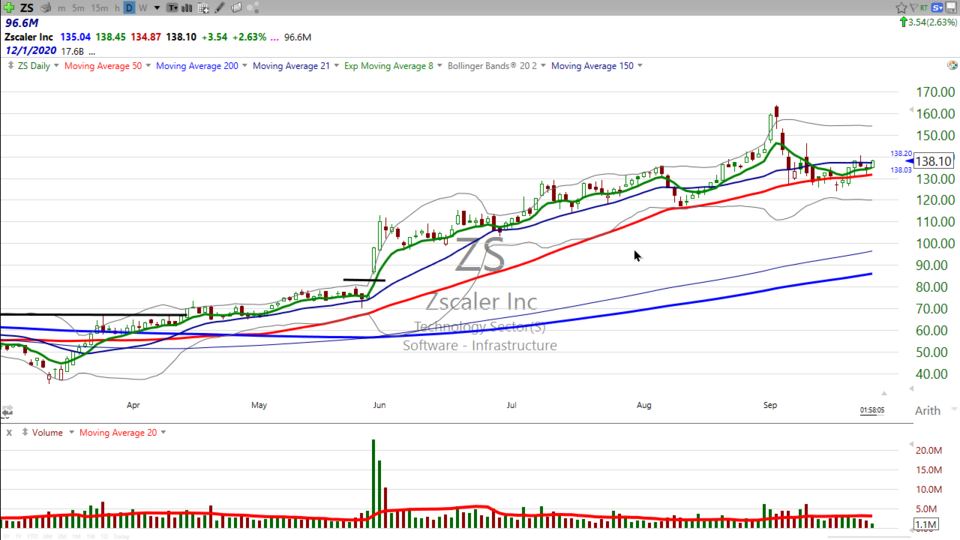This screenshot has height=540, width=960.
Task: Click the ellipsis after 17.6B
Action: (92, 53)
